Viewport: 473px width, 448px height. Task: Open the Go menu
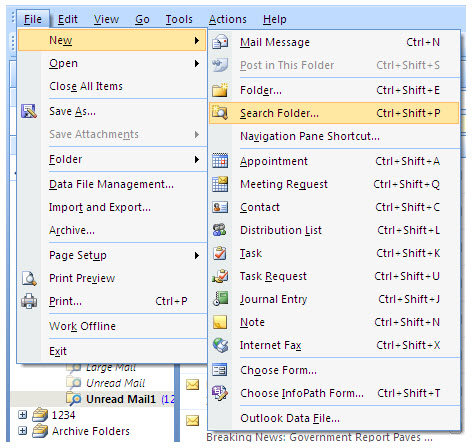142,19
